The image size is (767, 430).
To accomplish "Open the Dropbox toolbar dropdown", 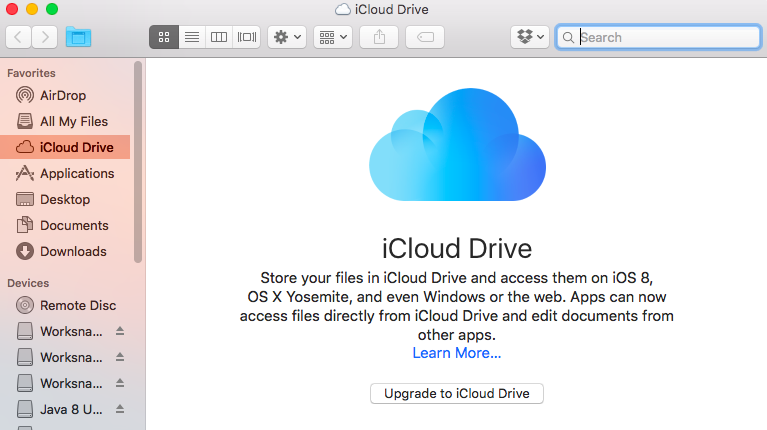I will 530,37.
